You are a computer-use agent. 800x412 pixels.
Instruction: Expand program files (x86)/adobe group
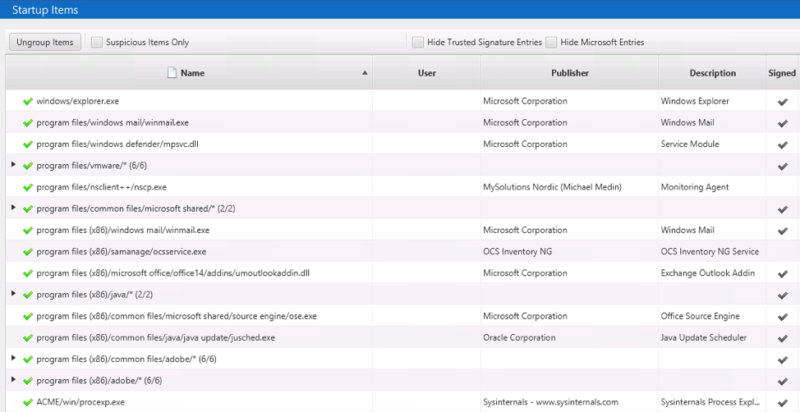[x=13, y=380]
